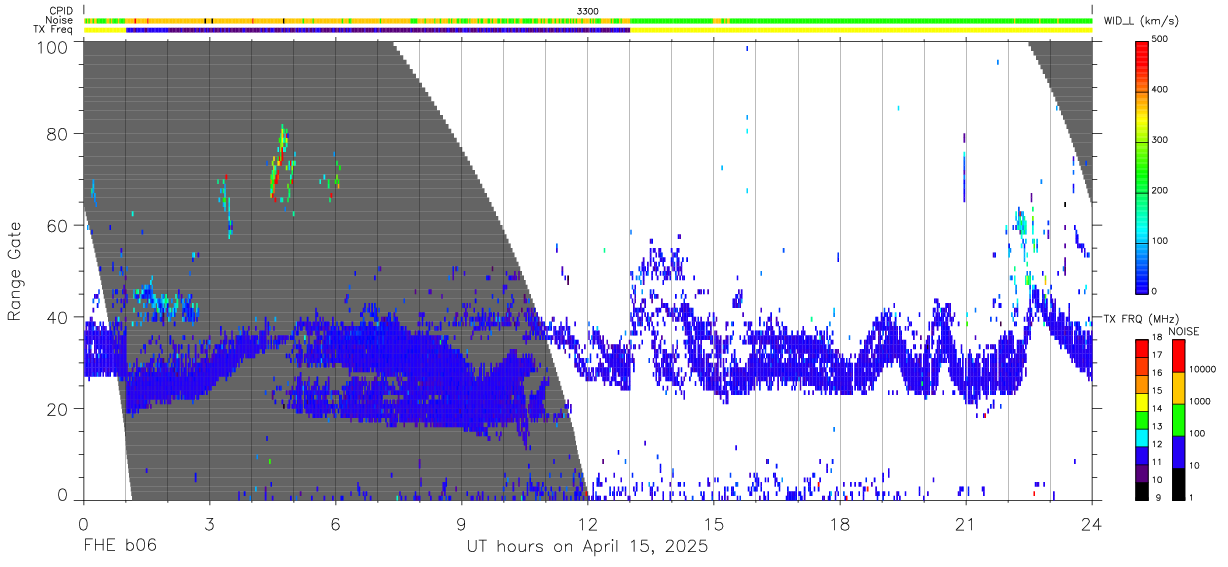Click the 40 range gate tick label
Image resolution: width=1228 pixels, height=567 pixels.
point(57,317)
